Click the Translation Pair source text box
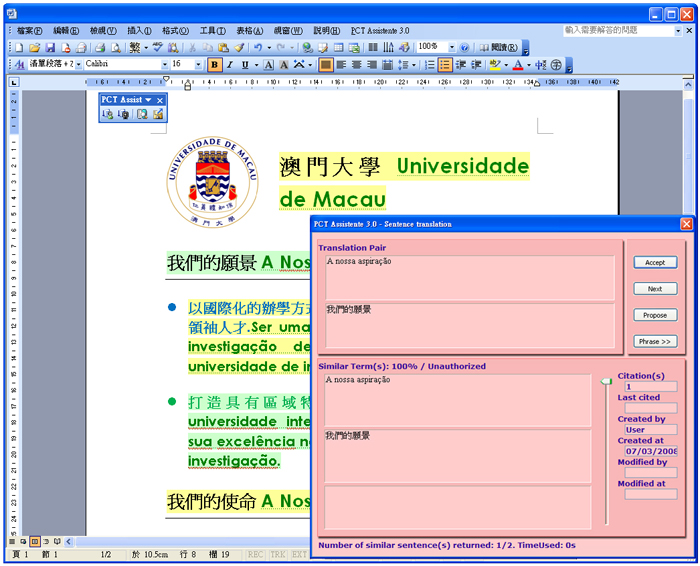 coord(470,278)
